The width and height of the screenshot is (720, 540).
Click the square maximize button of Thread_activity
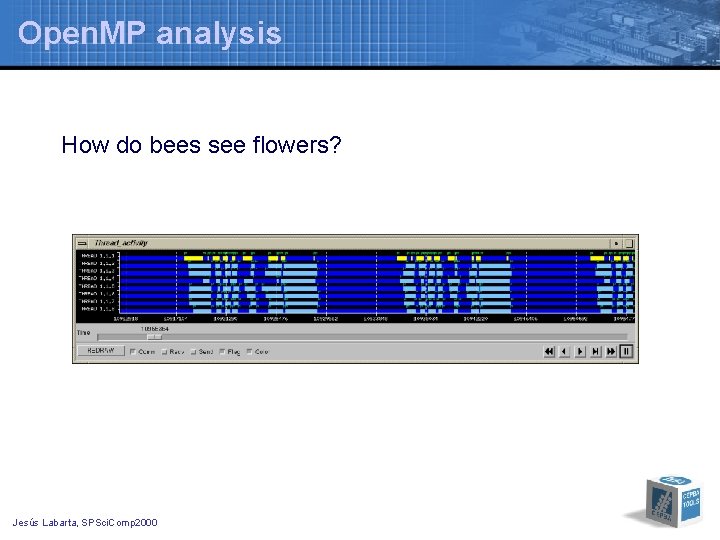click(629, 243)
